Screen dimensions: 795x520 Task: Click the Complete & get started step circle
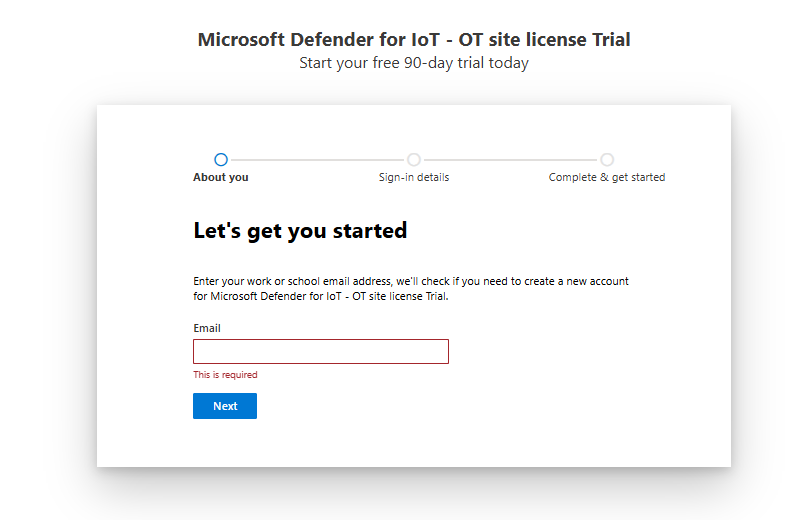[607, 160]
